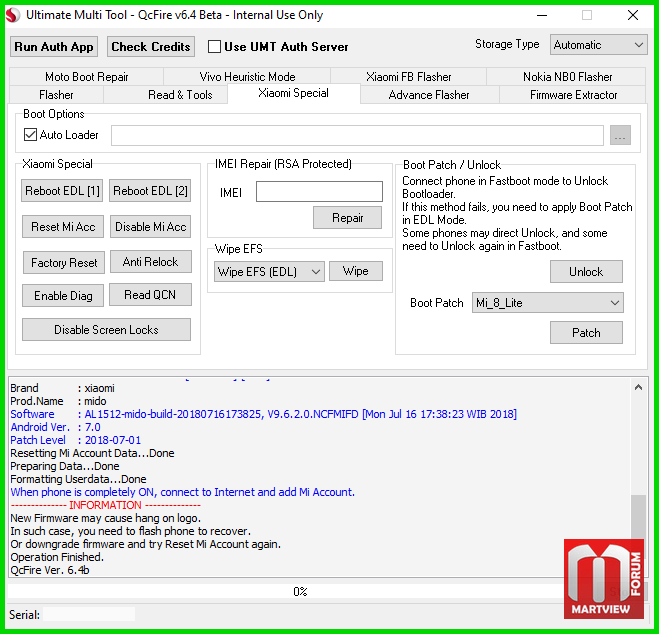Image resolution: width=659 pixels, height=634 pixels.
Task: Click Enable Diag button
Action: point(63,296)
